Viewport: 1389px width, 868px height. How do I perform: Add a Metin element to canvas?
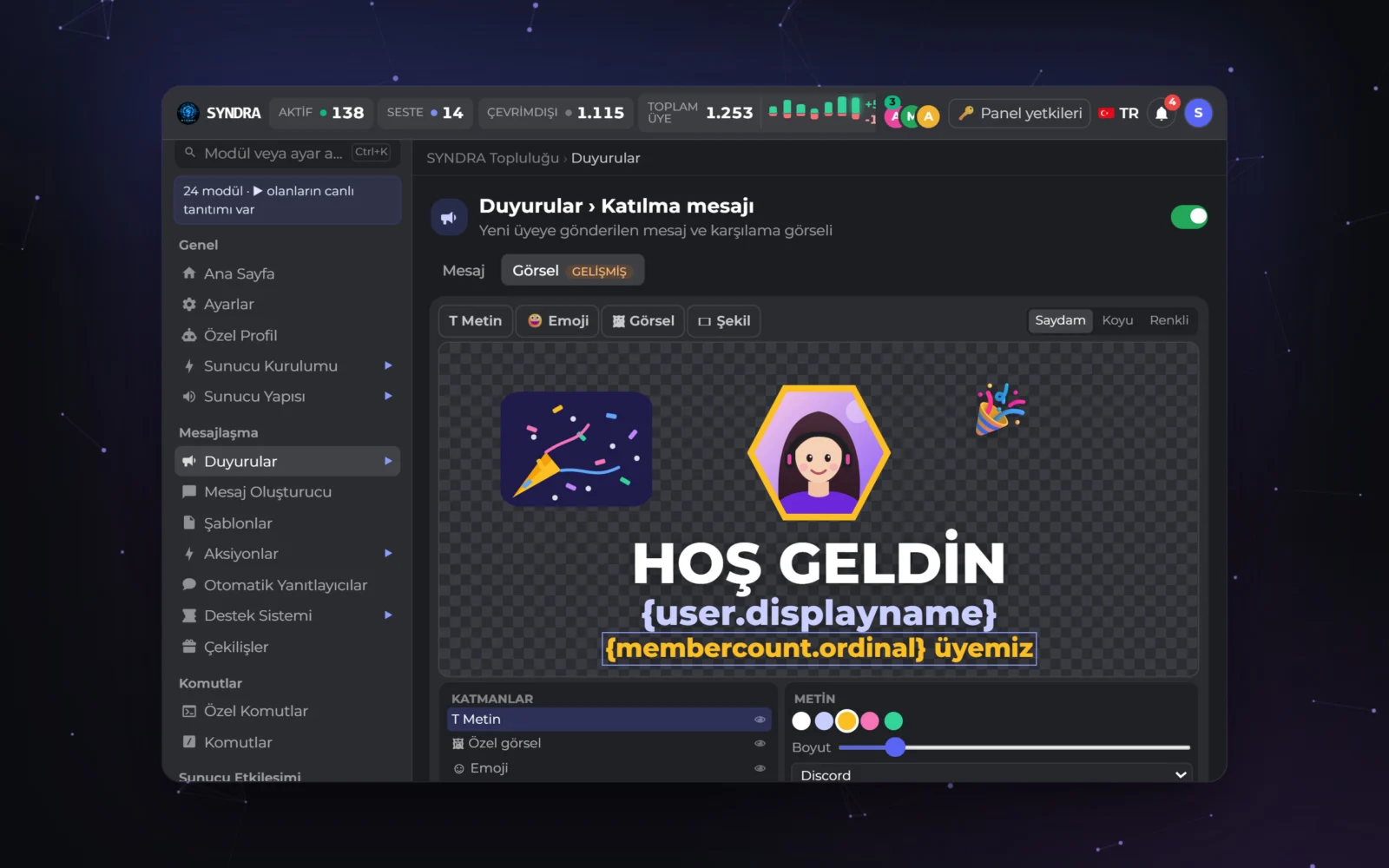(x=475, y=321)
